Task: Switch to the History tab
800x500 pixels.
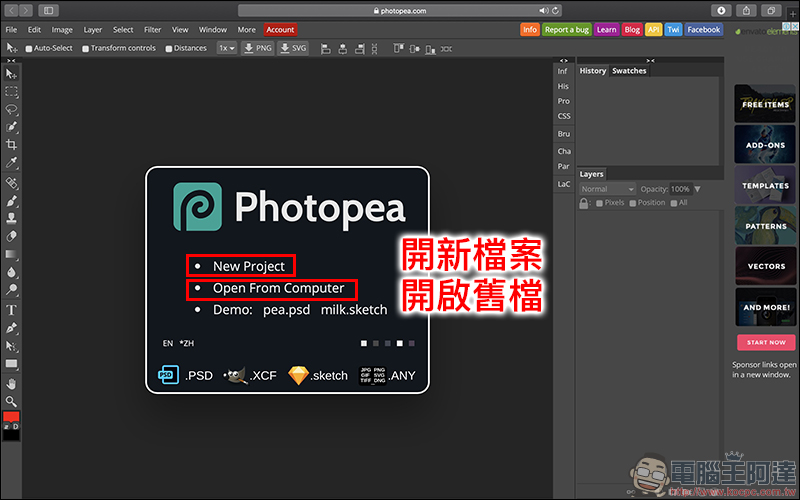Action: 592,71
